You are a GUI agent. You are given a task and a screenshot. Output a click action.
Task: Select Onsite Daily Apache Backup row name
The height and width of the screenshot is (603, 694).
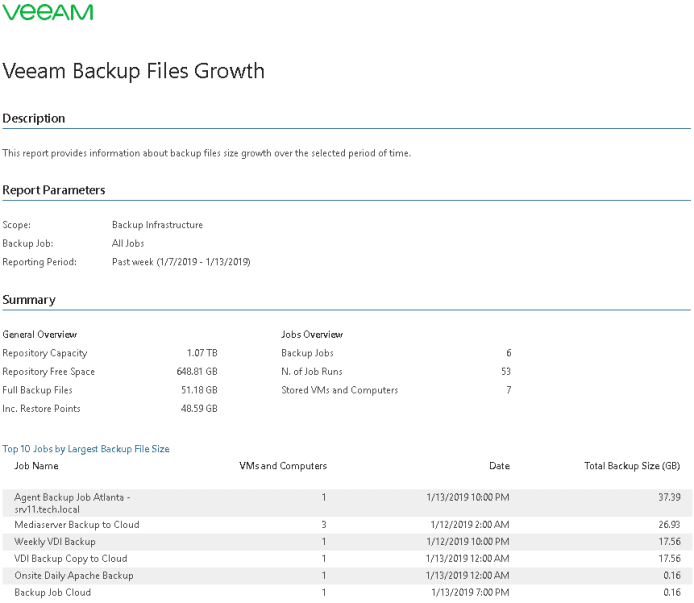tap(74, 576)
